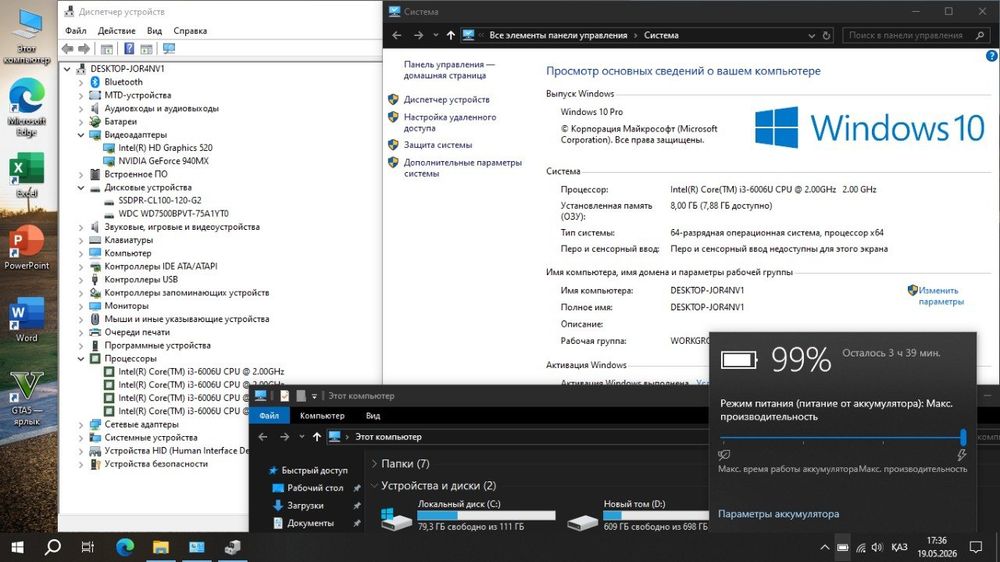The image size is (1000, 562).
Task: Select WDC WD7500BPVT-75A1YT0 disk
Action: [x=173, y=214]
